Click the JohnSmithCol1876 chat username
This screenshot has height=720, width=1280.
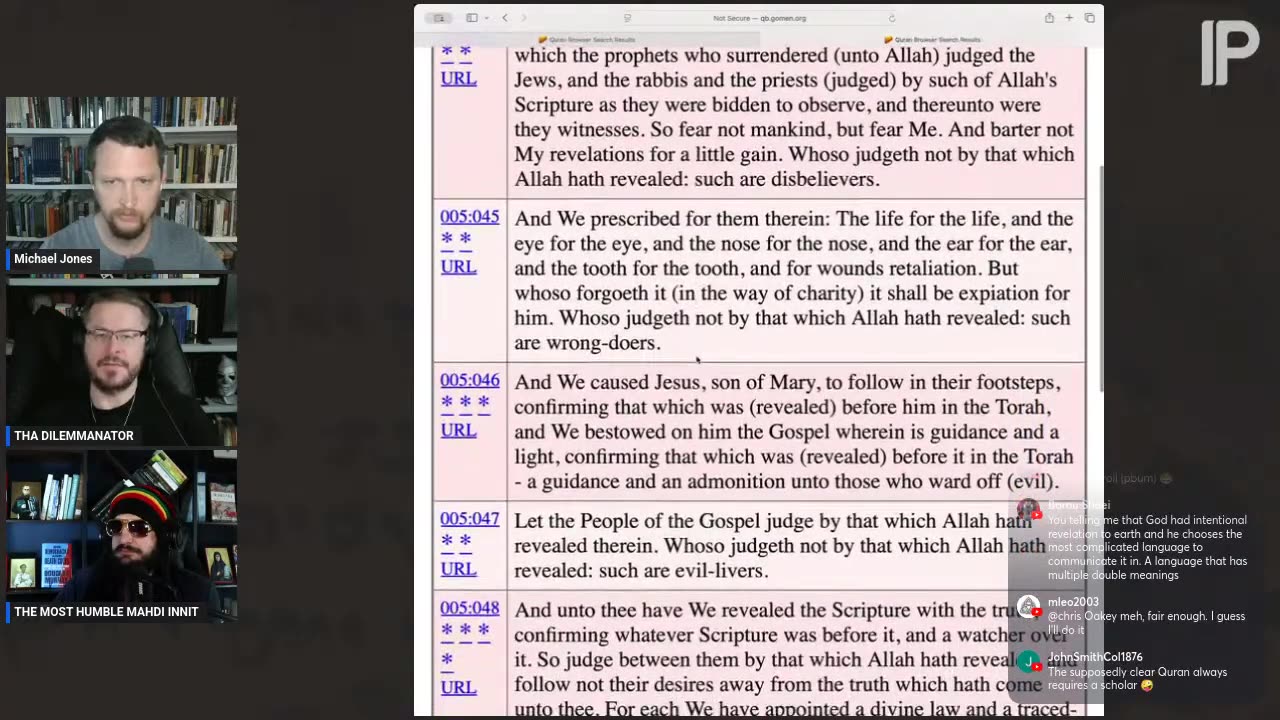[1095, 657]
